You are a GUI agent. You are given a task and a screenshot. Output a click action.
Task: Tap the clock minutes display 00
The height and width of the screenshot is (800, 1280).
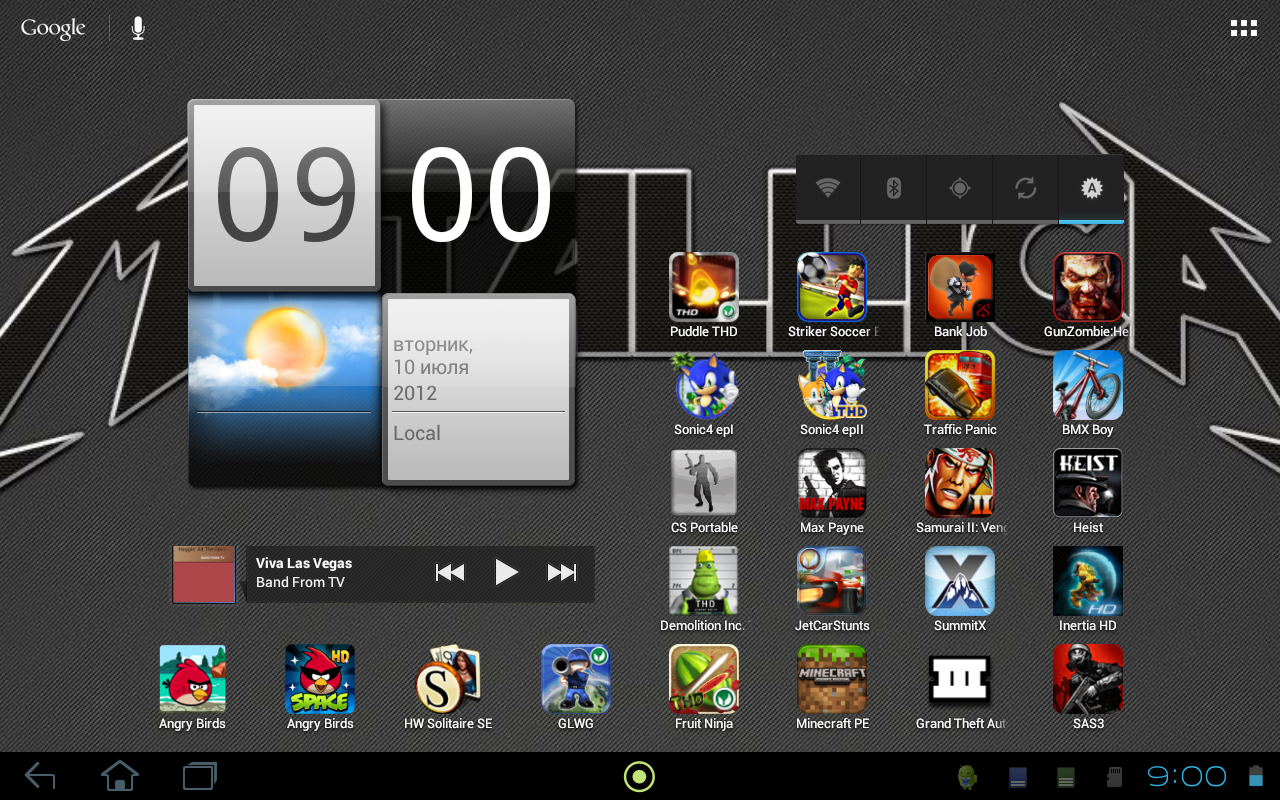click(480, 195)
